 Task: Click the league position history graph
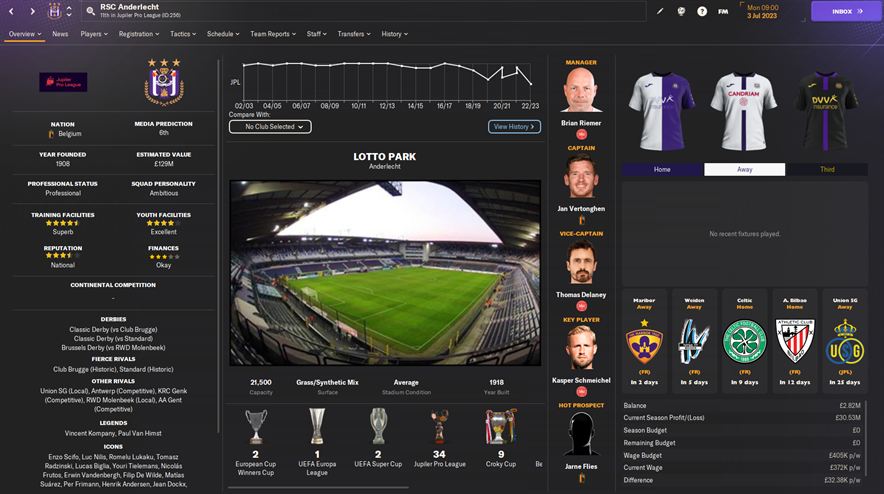click(x=387, y=82)
